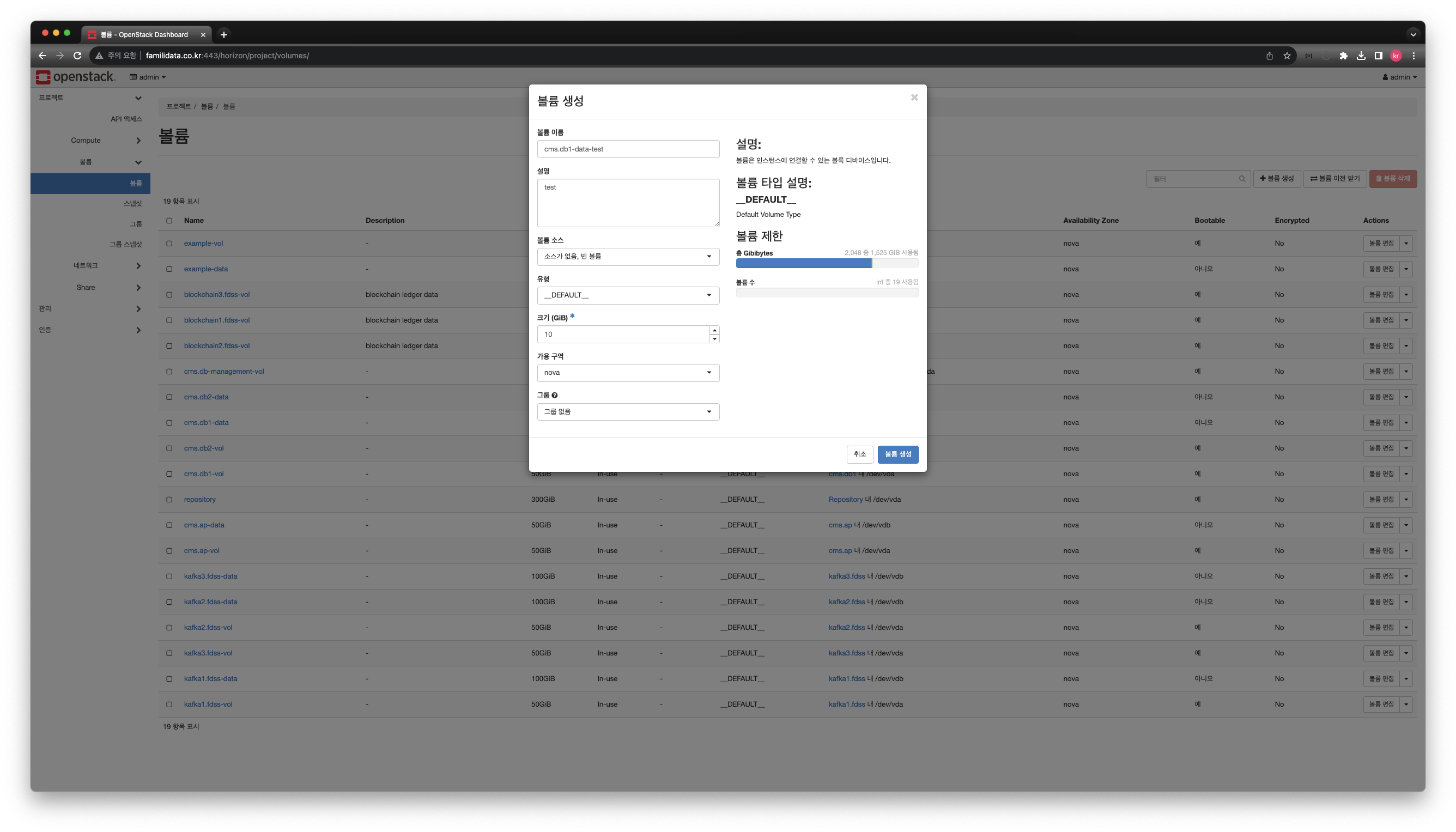This screenshot has height=832, width=1456.
Task: Select the cms.db1-data volume checkbox
Action: (x=169, y=423)
